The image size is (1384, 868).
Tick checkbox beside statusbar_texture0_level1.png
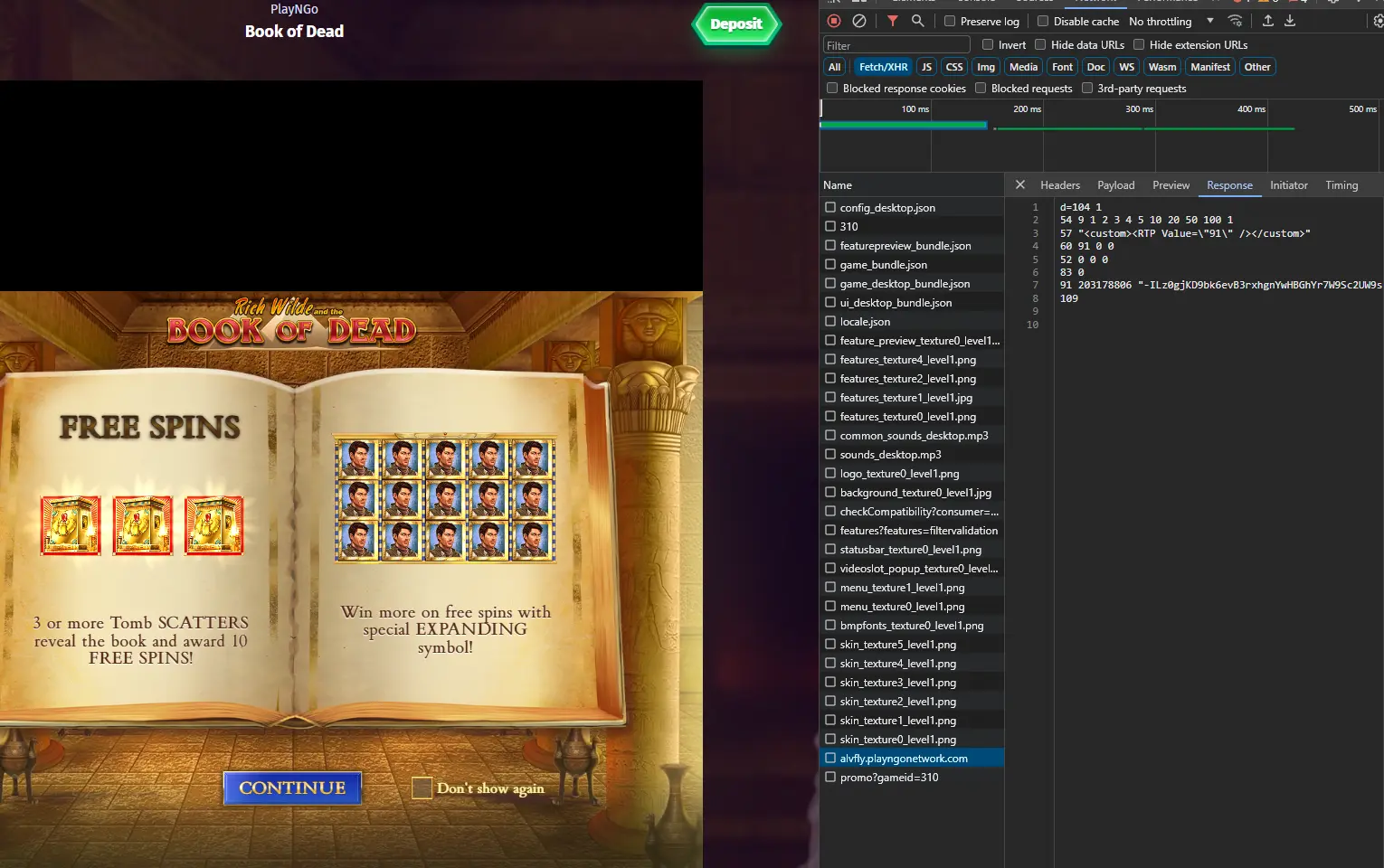830,549
